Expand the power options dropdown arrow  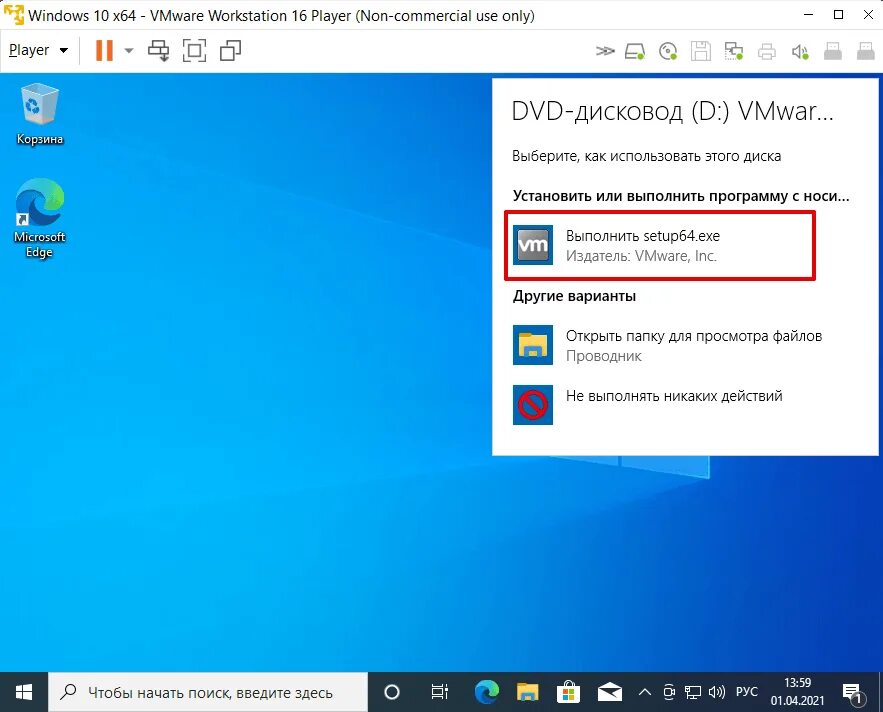pyautogui.click(x=129, y=50)
